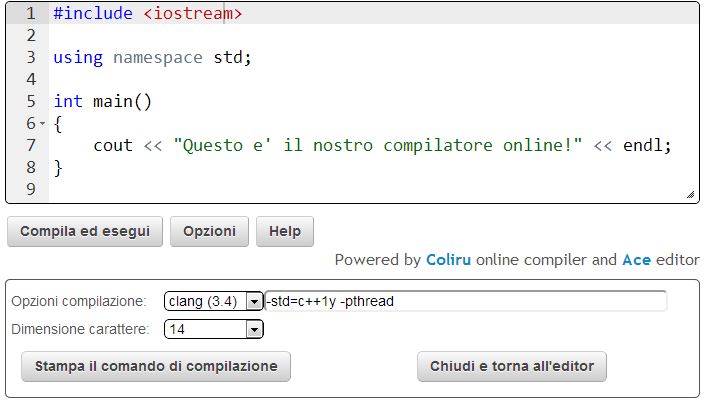Click Chiudi e torna all'editor

pyautogui.click(x=511, y=366)
